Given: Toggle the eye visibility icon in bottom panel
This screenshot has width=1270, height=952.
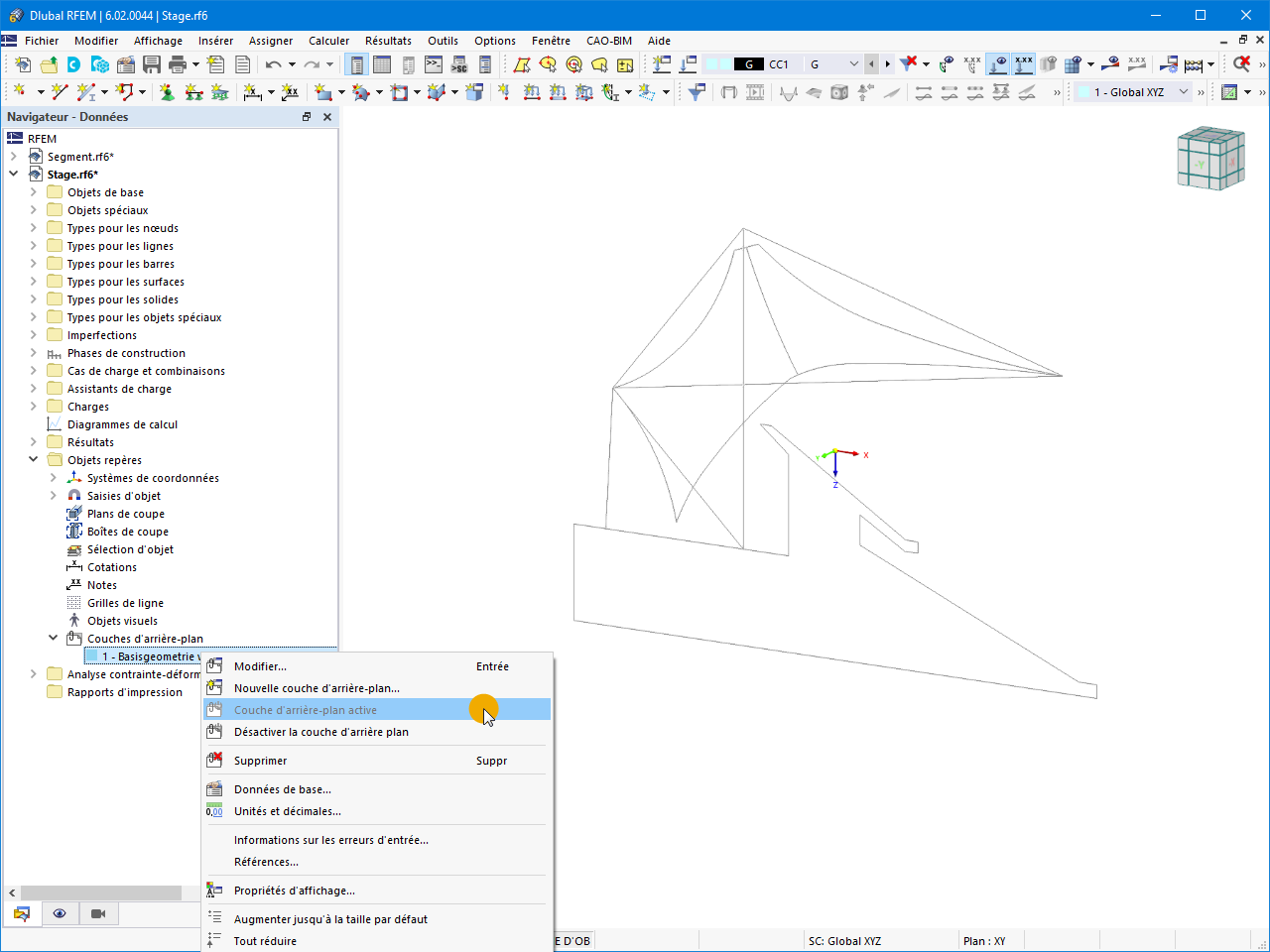Looking at the screenshot, I should [x=60, y=913].
